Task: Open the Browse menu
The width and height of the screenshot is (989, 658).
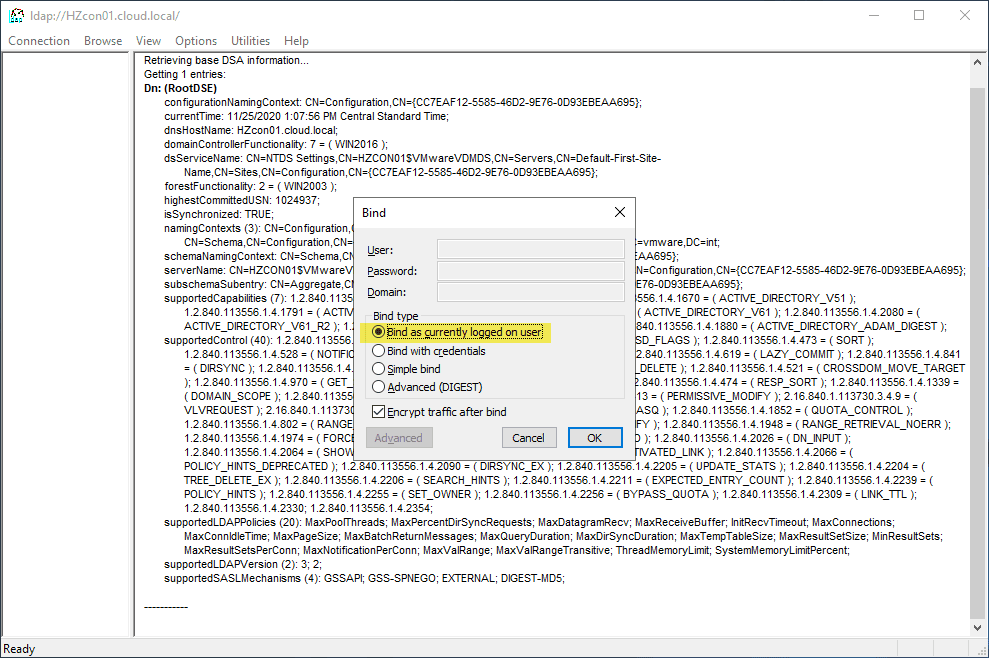Action: [103, 40]
